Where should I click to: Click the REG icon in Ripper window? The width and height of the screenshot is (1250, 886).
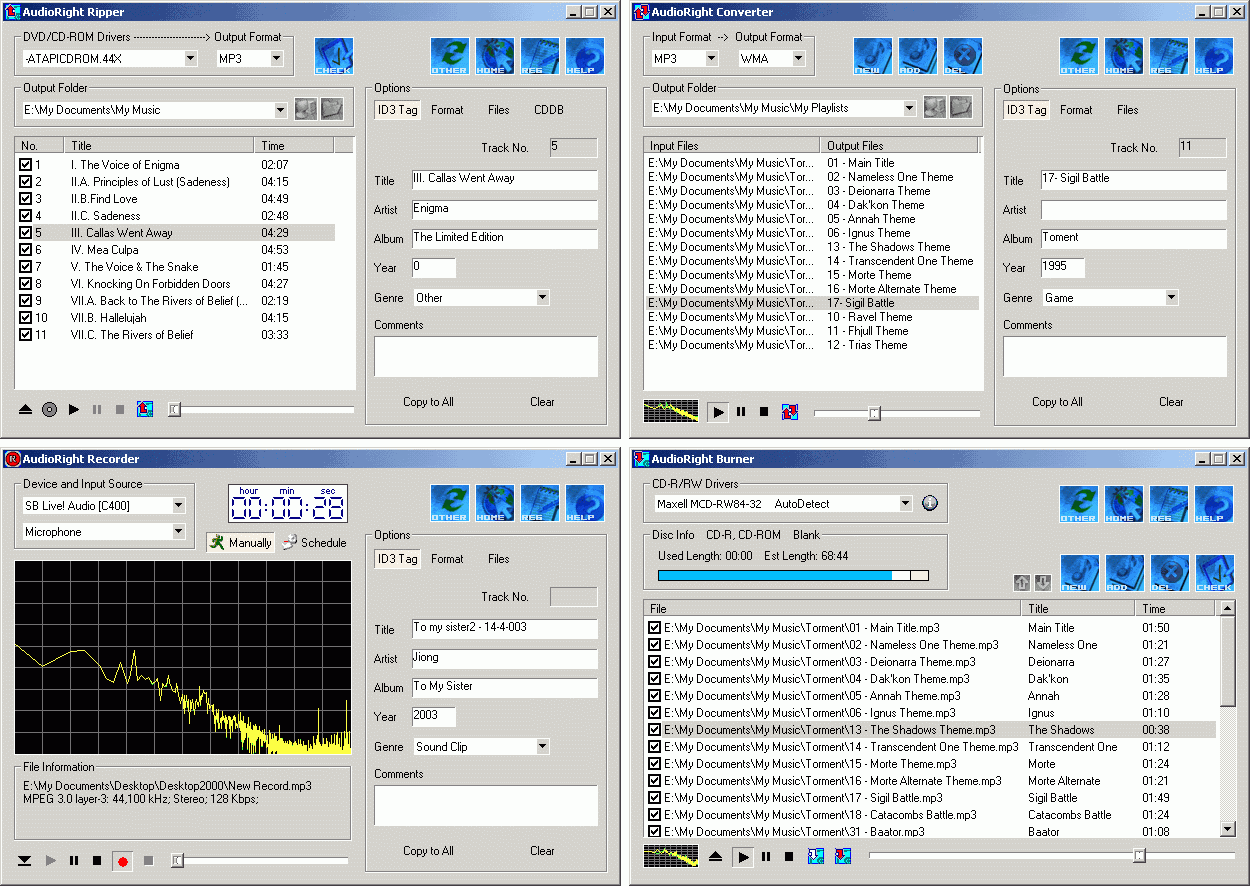540,57
